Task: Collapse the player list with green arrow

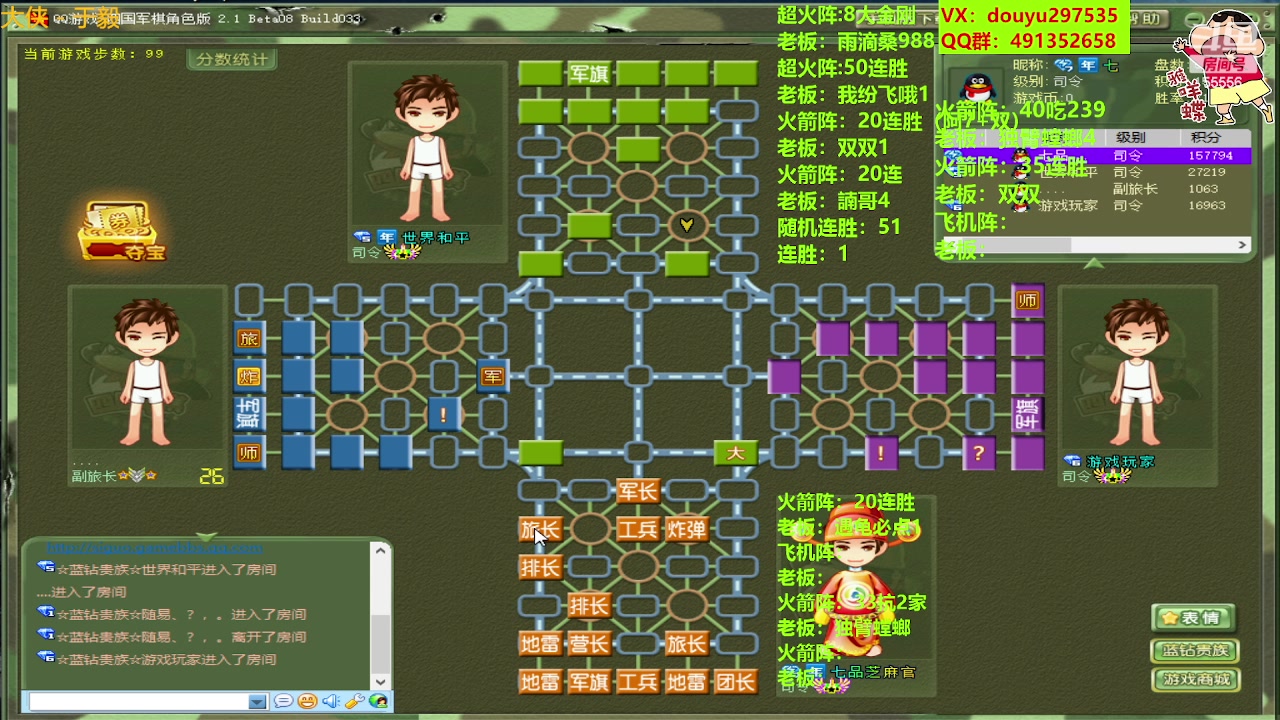Action: click(x=1093, y=263)
